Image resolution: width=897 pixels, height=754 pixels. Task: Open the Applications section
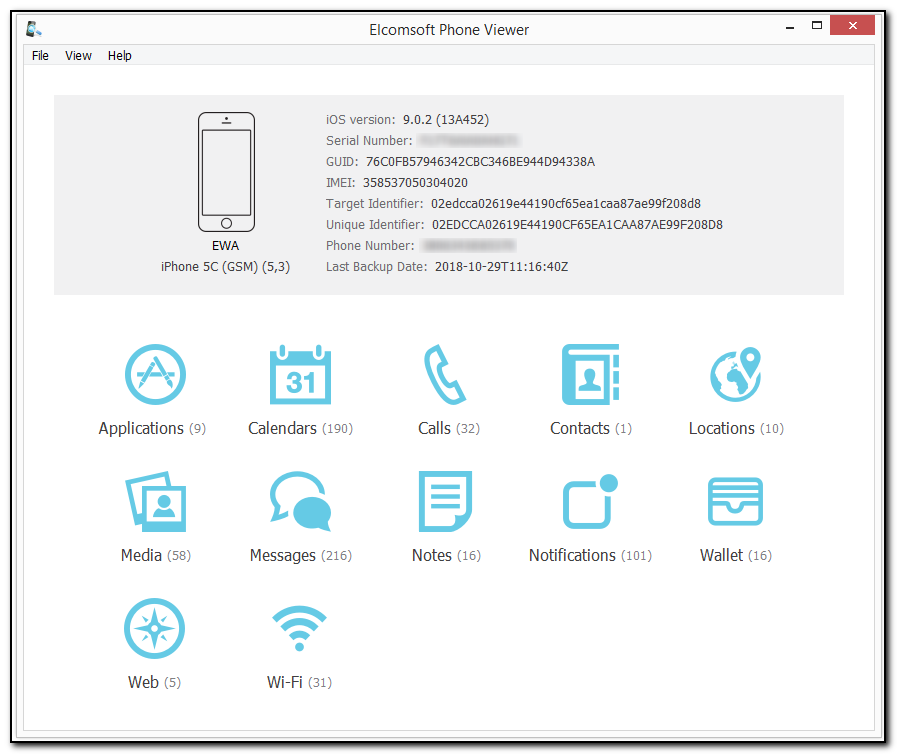click(154, 374)
